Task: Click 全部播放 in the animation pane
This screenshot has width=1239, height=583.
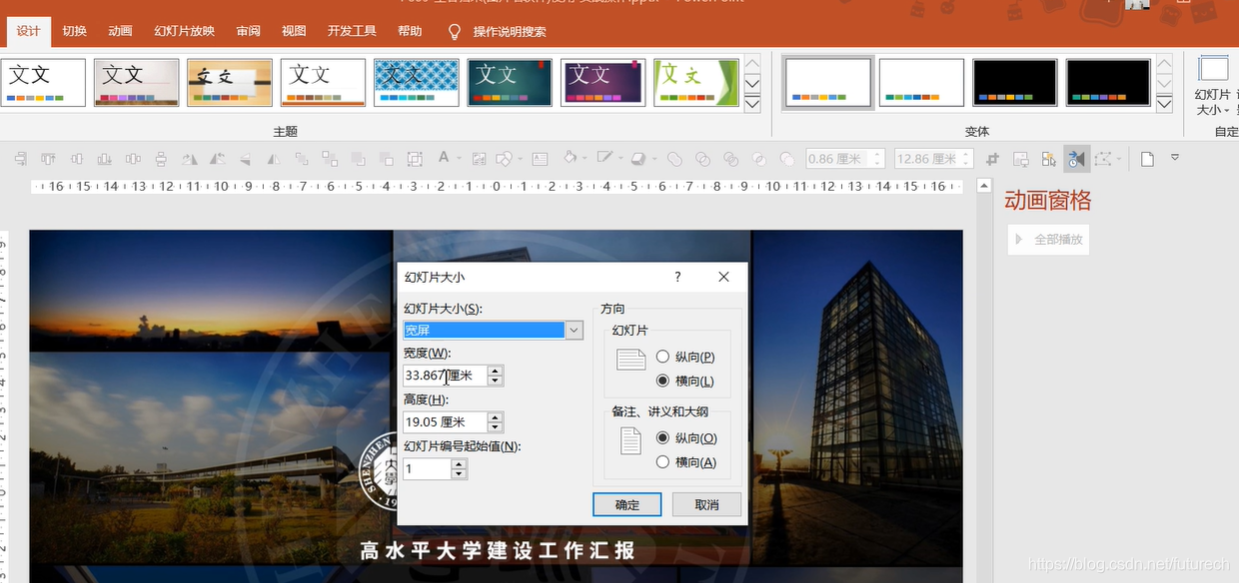Action: tap(1048, 239)
